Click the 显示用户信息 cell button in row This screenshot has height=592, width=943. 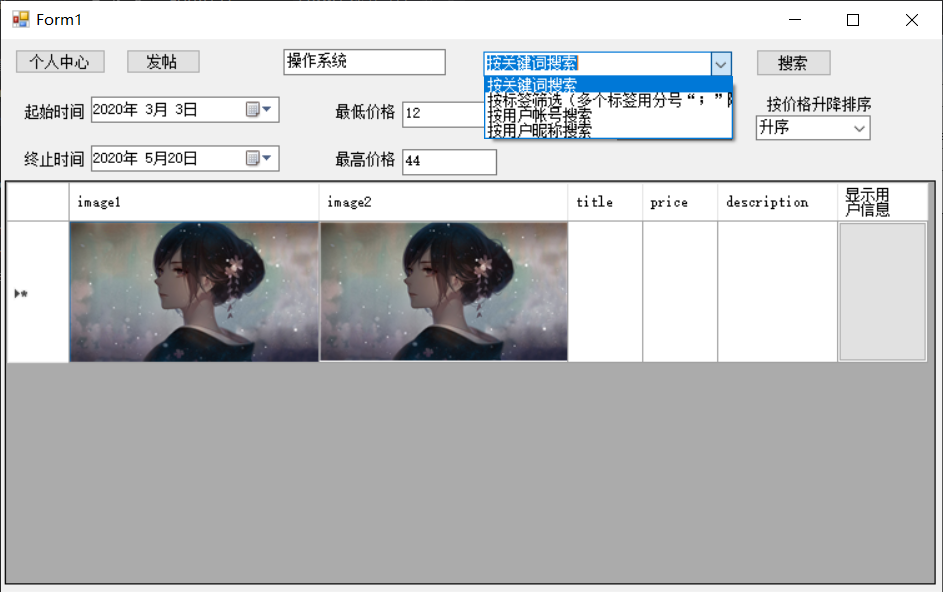coord(882,292)
